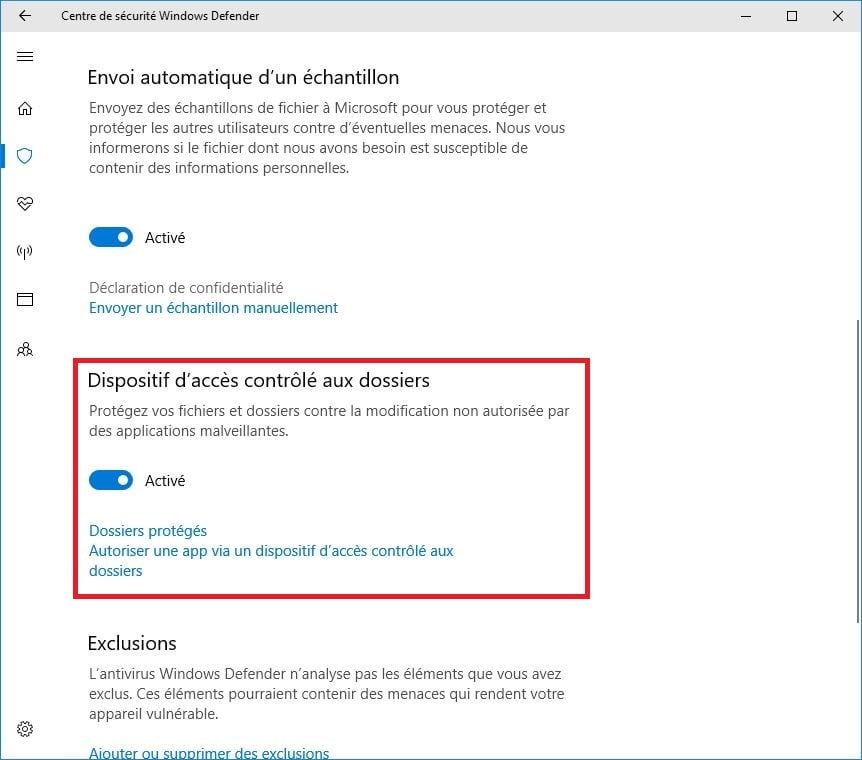This screenshot has height=760, width=862.
Task: Open the Settings gear icon
Action: tap(25, 729)
